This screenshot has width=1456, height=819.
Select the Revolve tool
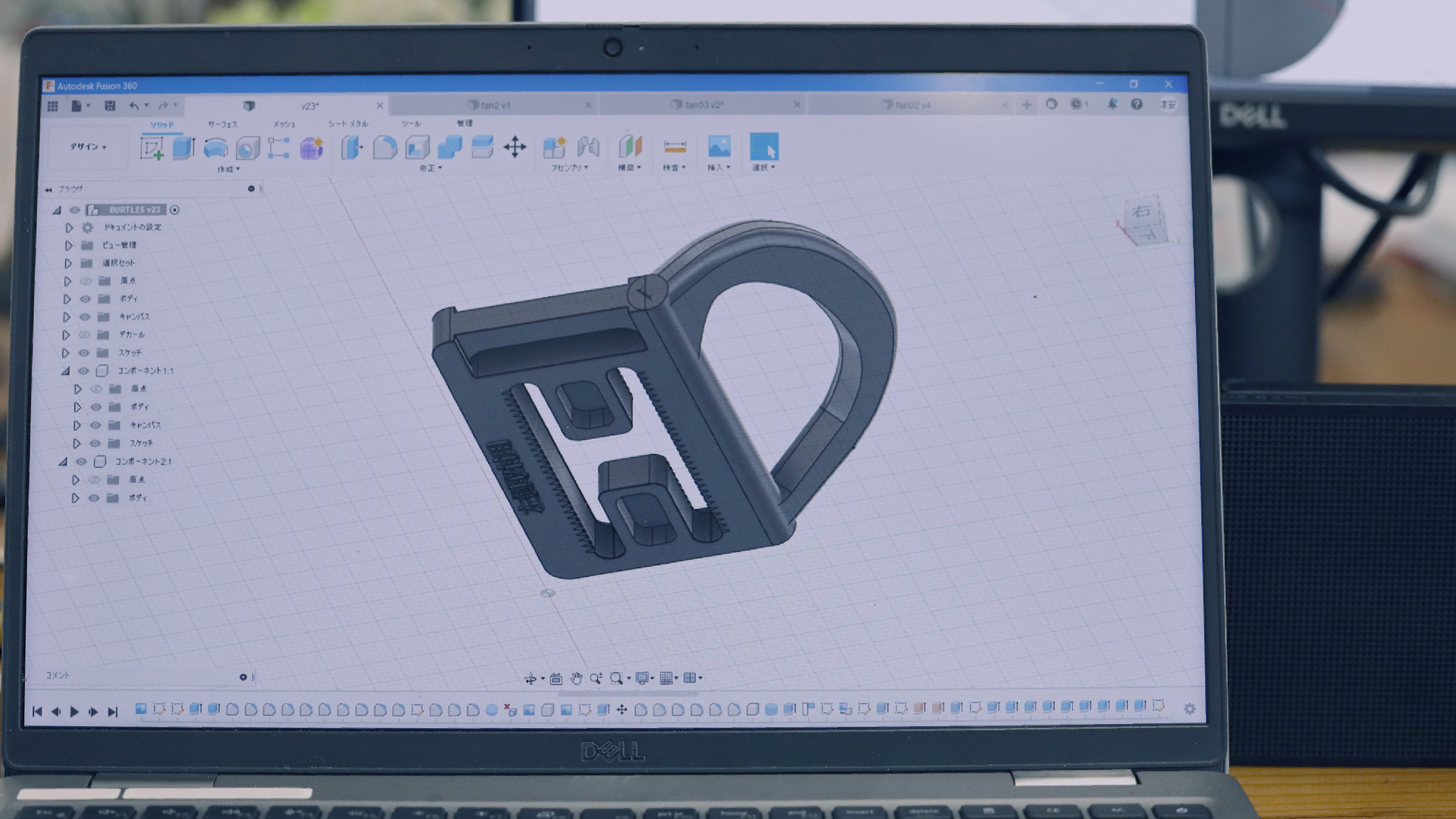pos(215,148)
